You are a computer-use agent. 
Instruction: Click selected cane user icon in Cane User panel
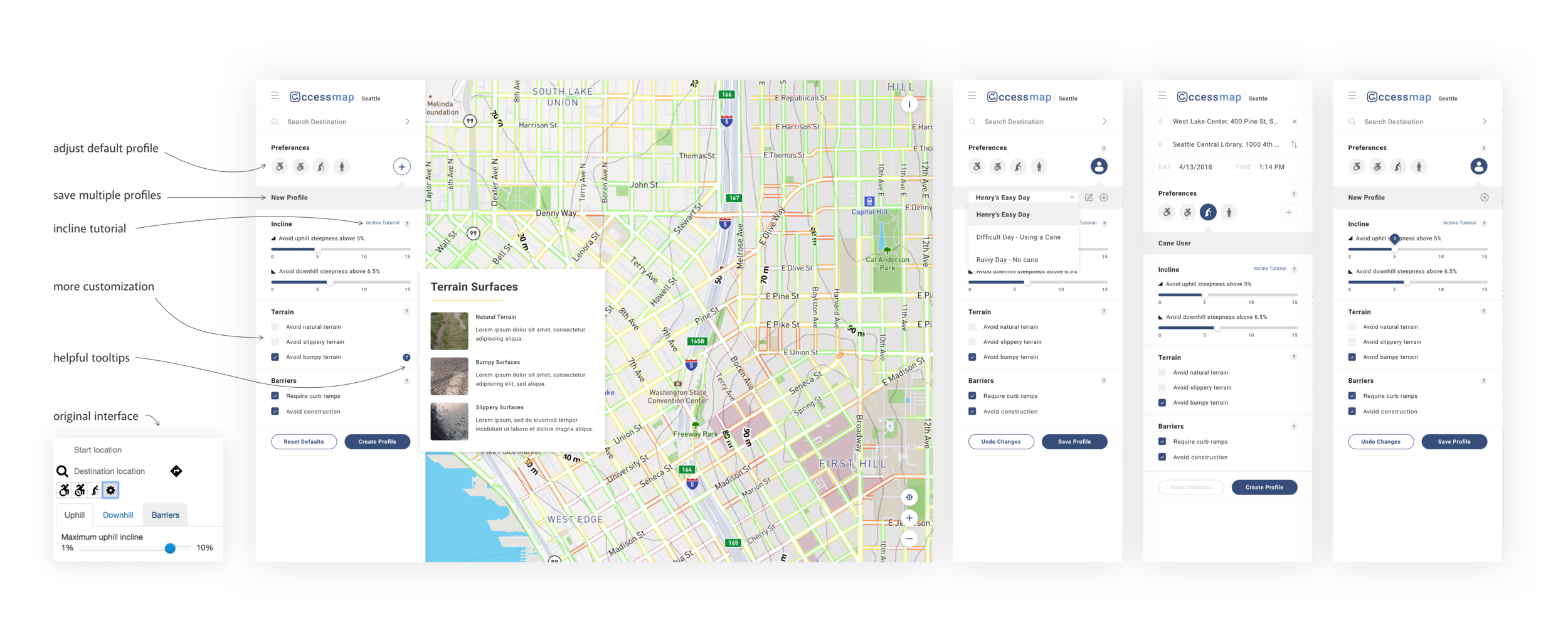[x=1208, y=212]
